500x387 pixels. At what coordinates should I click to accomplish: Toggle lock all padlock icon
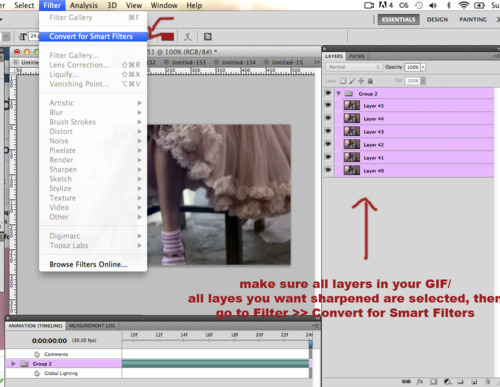click(x=370, y=81)
